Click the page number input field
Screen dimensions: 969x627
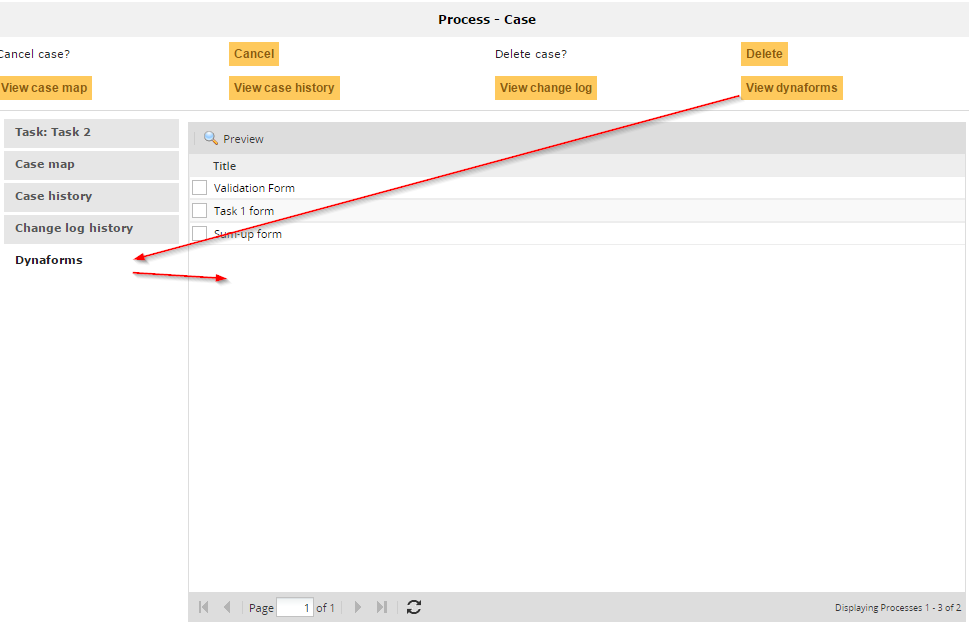pyautogui.click(x=295, y=607)
